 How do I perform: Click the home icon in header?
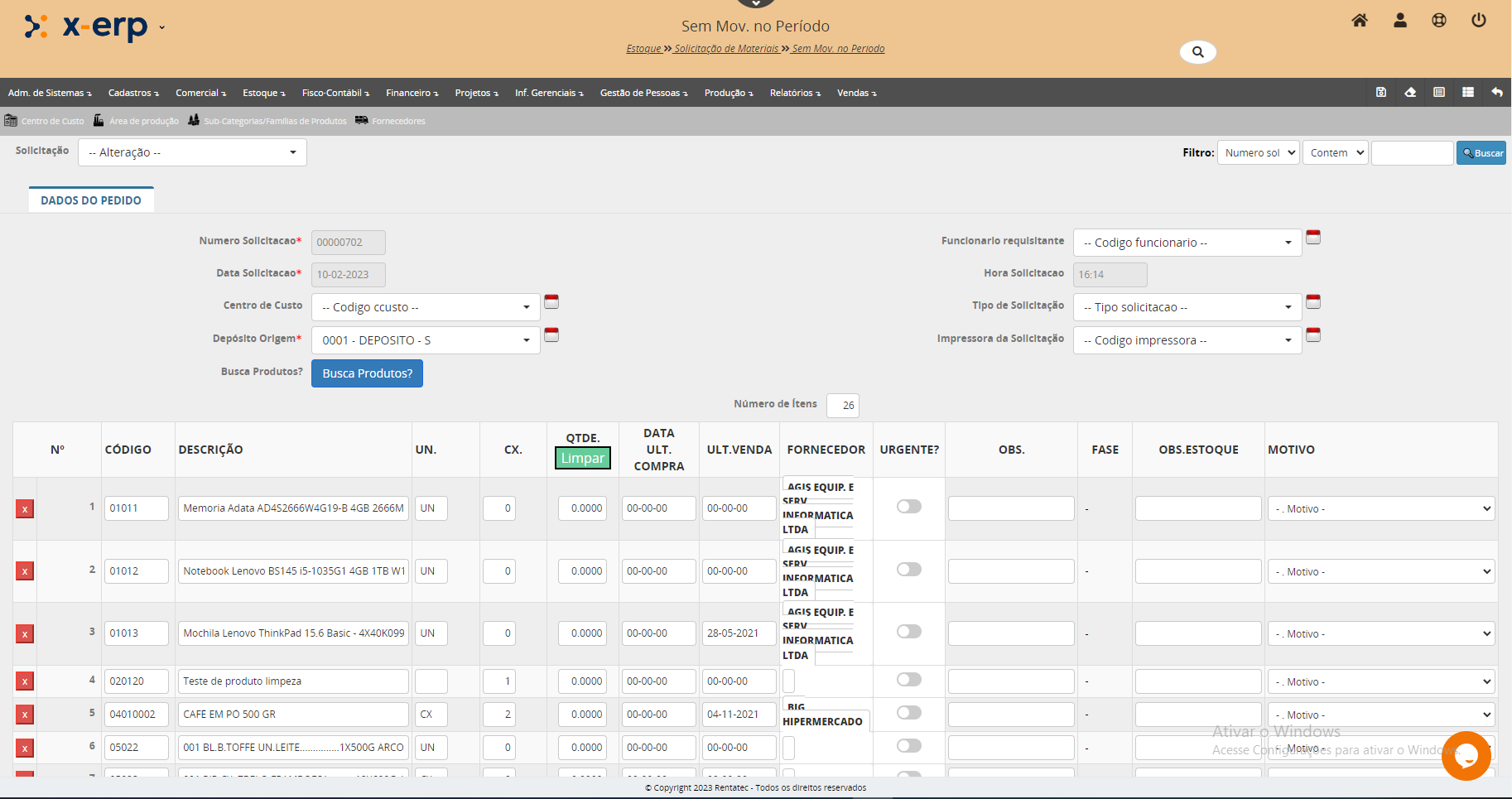point(1360,21)
